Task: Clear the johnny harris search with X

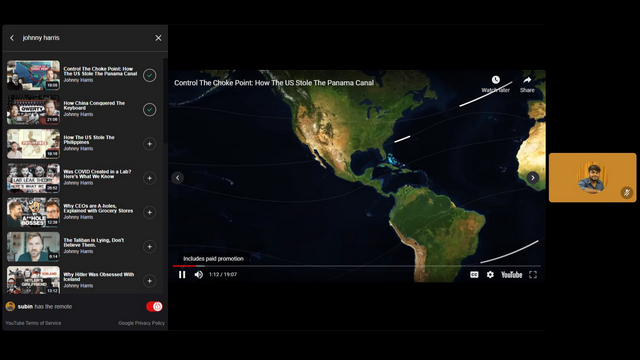Action: tap(158, 38)
